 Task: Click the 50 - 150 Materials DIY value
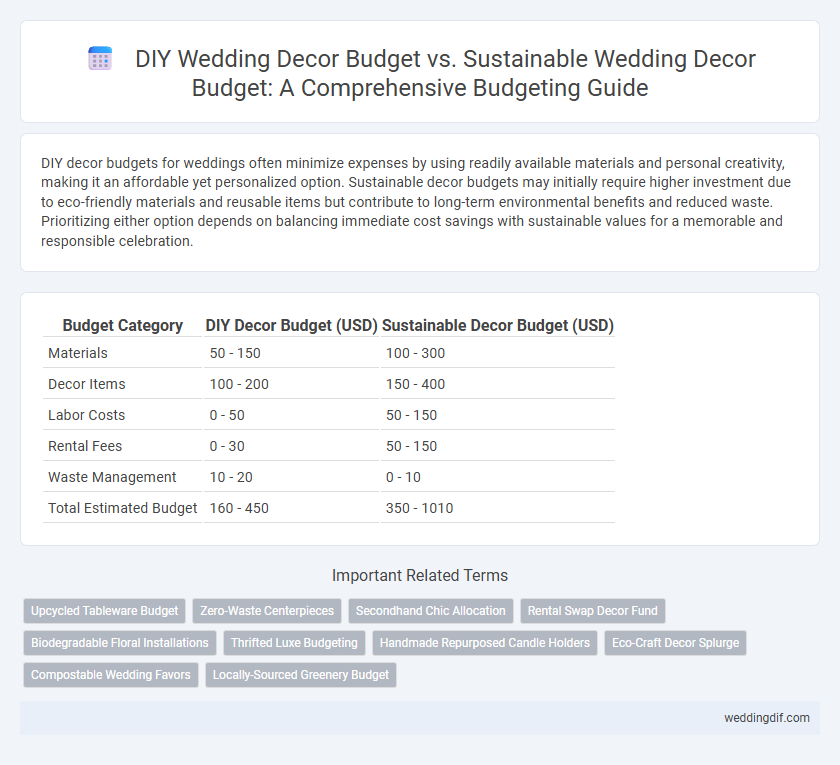coord(235,353)
